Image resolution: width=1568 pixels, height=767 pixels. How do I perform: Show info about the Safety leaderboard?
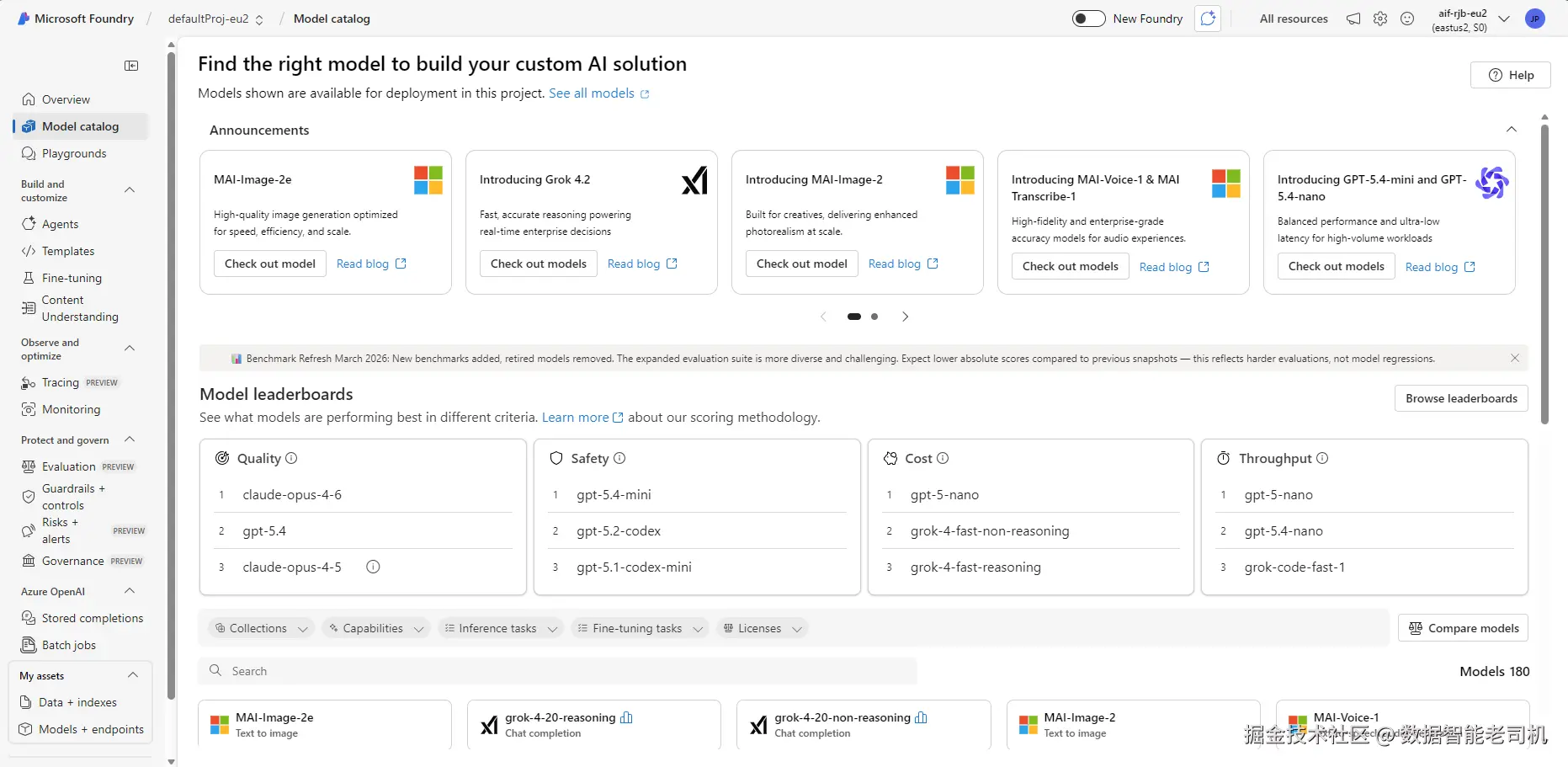(619, 458)
